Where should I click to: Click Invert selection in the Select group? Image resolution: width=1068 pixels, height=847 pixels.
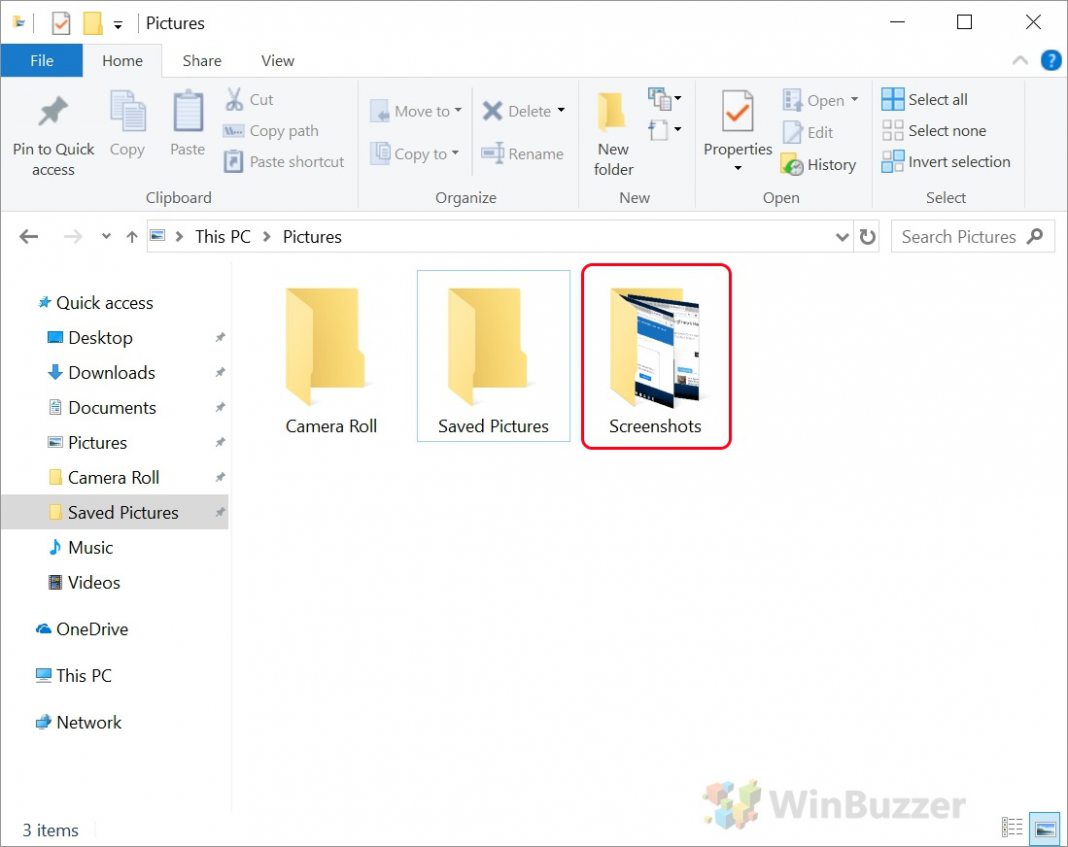[946, 161]
